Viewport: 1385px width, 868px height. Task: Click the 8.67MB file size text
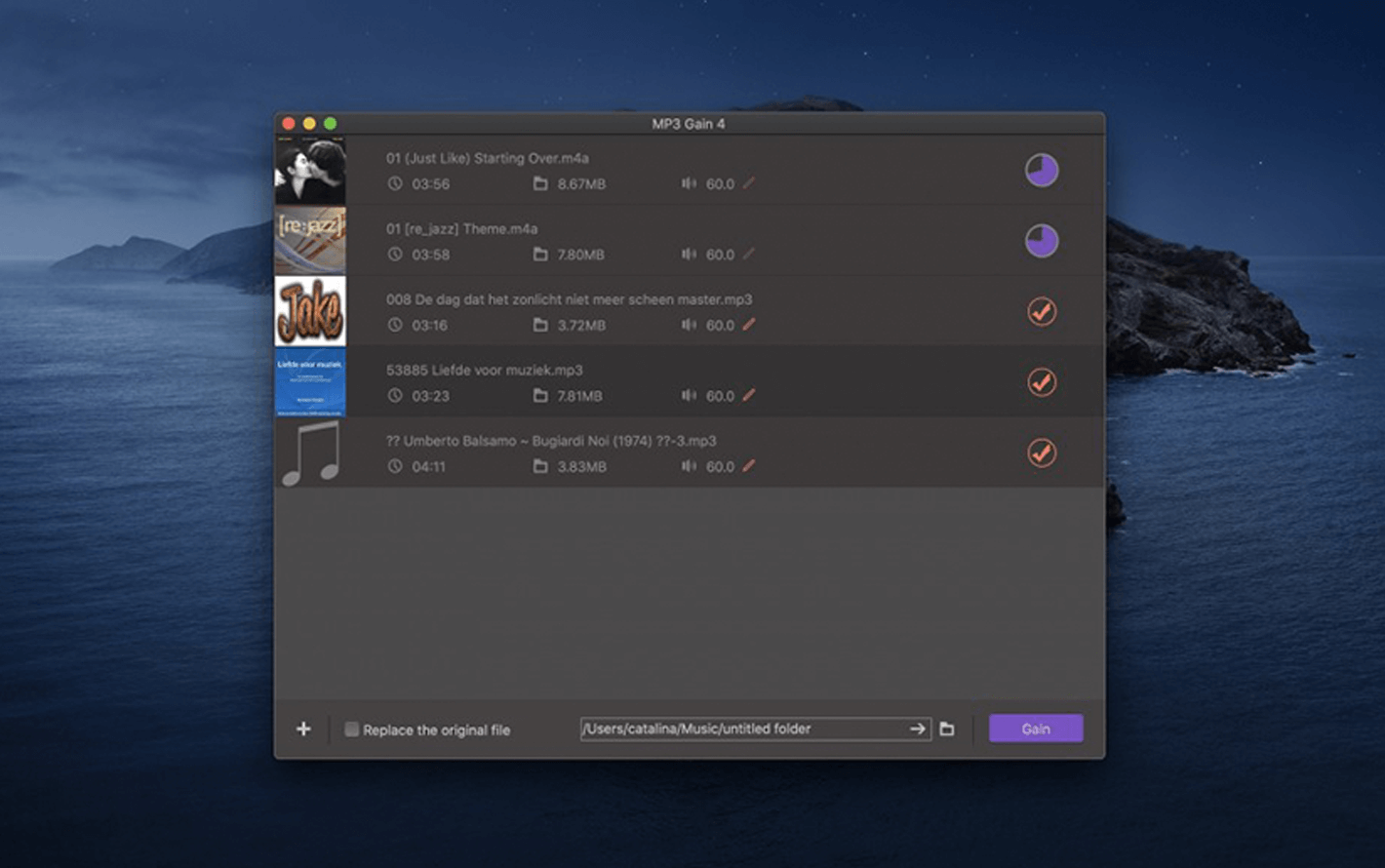pyautogui.click(x=581, y=184)
